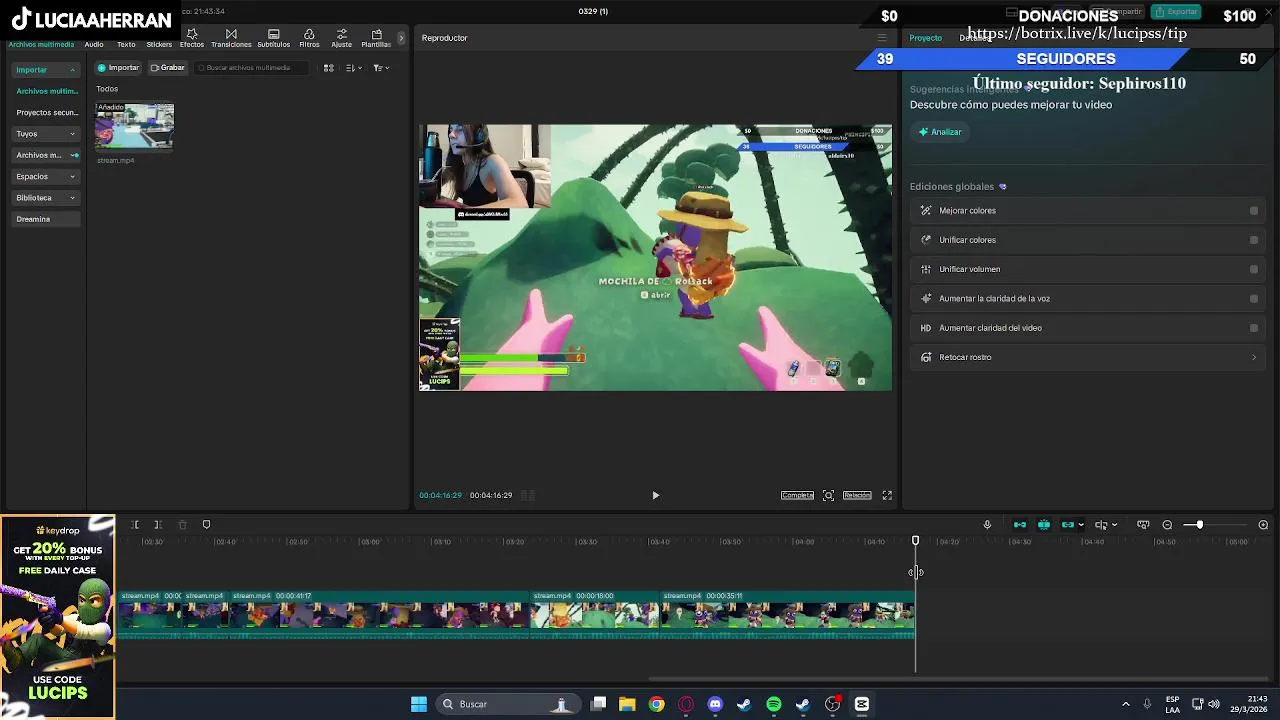Viewport: 1280px width, 720px height.
Task: Click the timeline fit-to-window zoom icon
Action: point(1143,525)
